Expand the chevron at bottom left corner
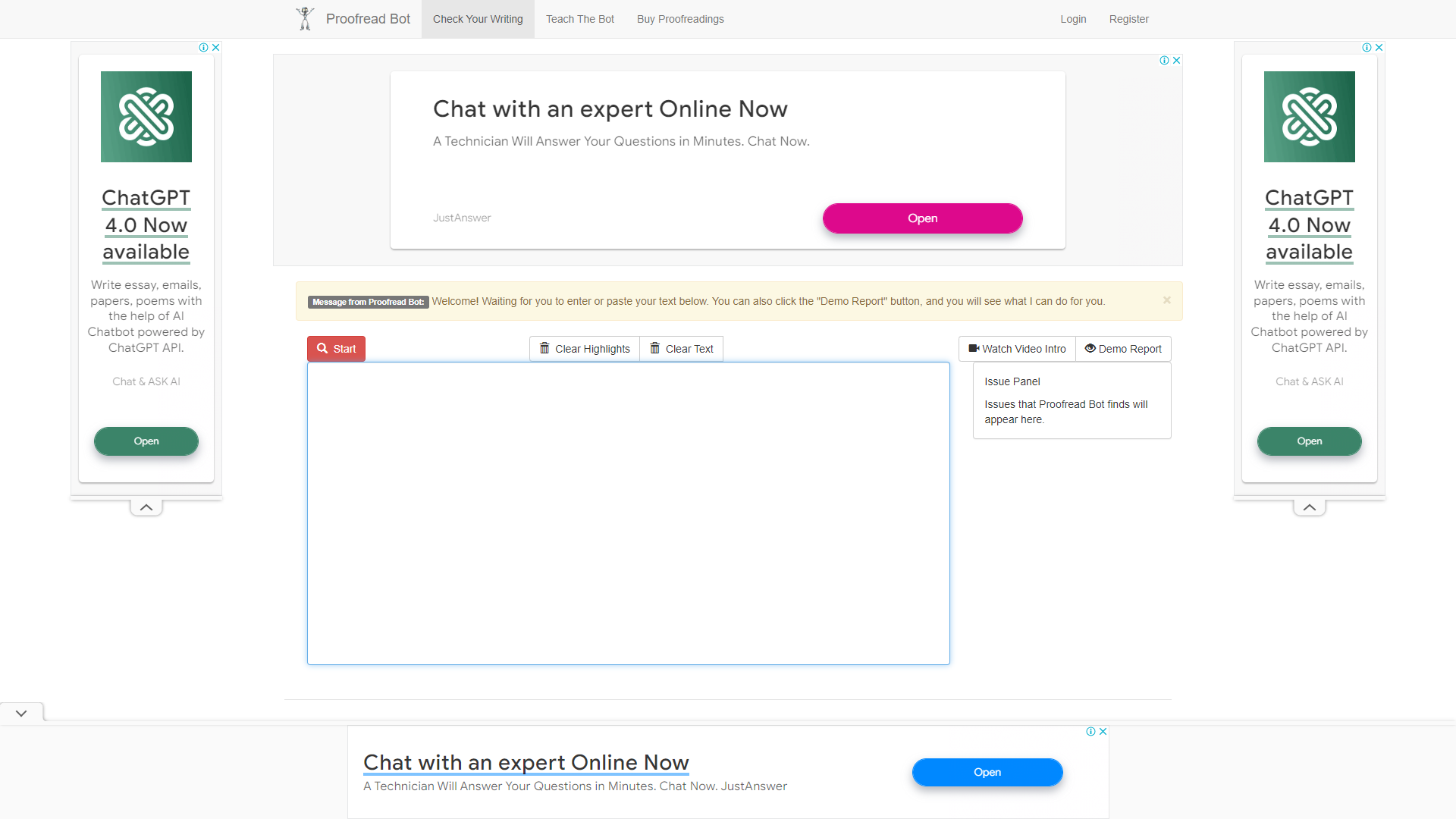This screenshot has height=819, width=1456. pyautogui.click(x=20, y=712)
